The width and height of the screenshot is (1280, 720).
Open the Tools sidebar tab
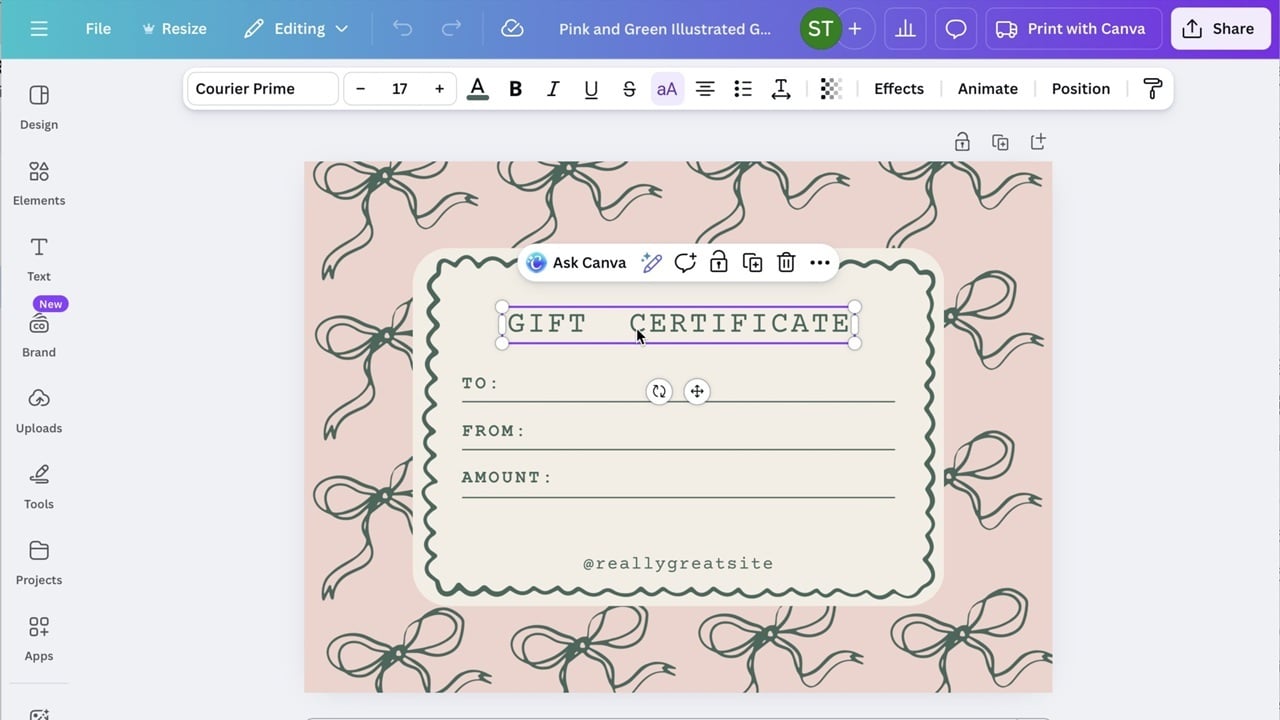pos(39,488)
